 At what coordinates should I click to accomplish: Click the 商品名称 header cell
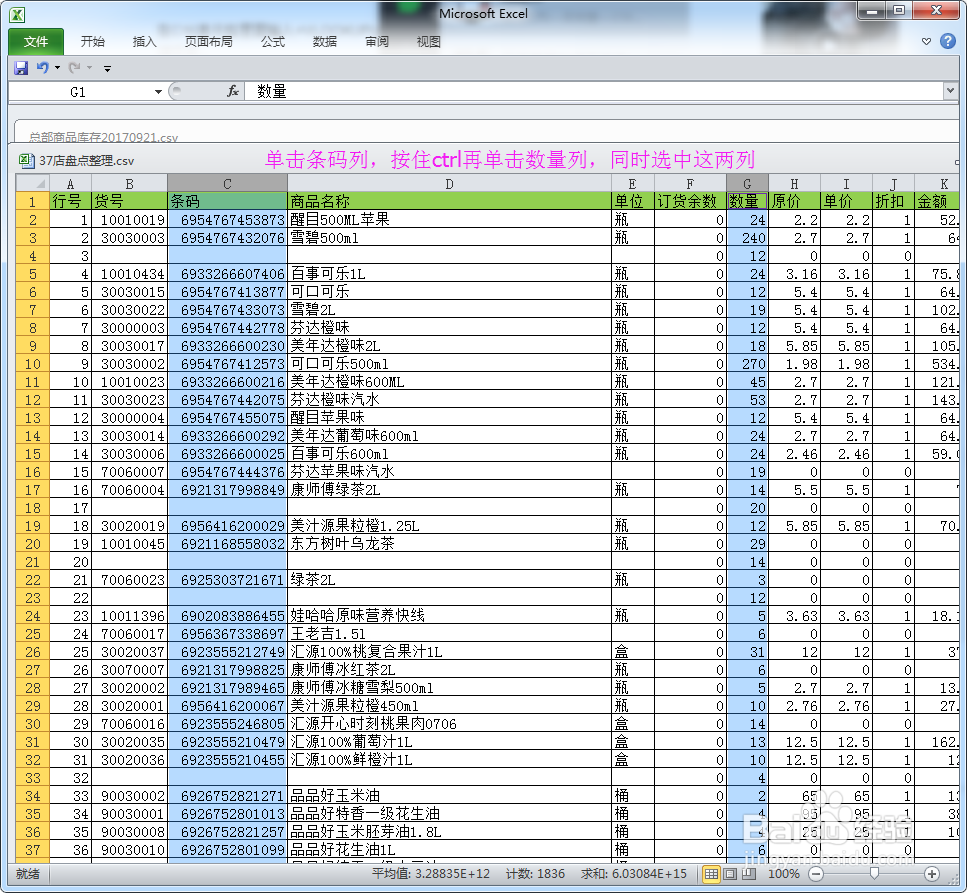click(x=449, y=202)
